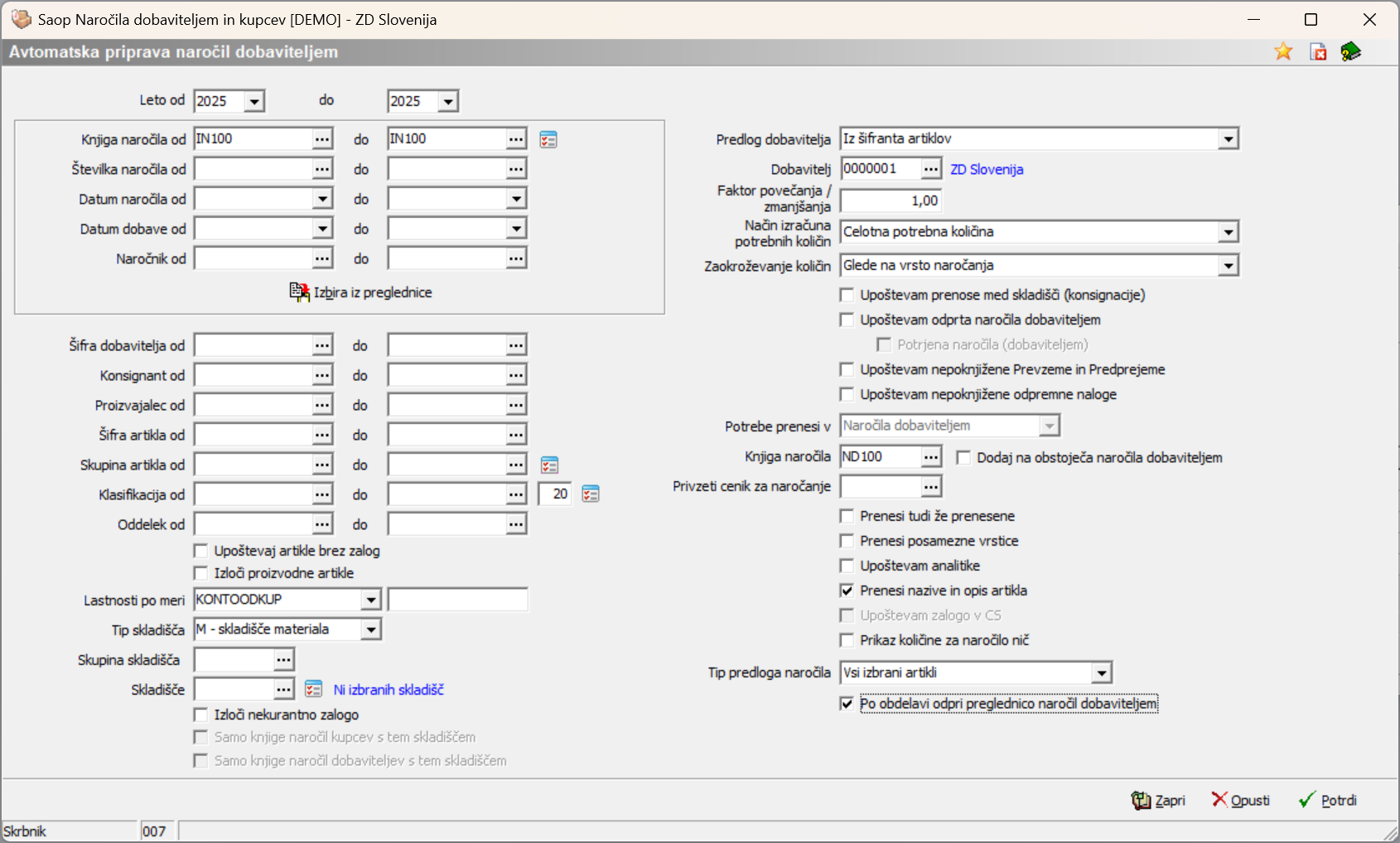Click the text field right of Lastnosti po meri

[x=457, y=600]
